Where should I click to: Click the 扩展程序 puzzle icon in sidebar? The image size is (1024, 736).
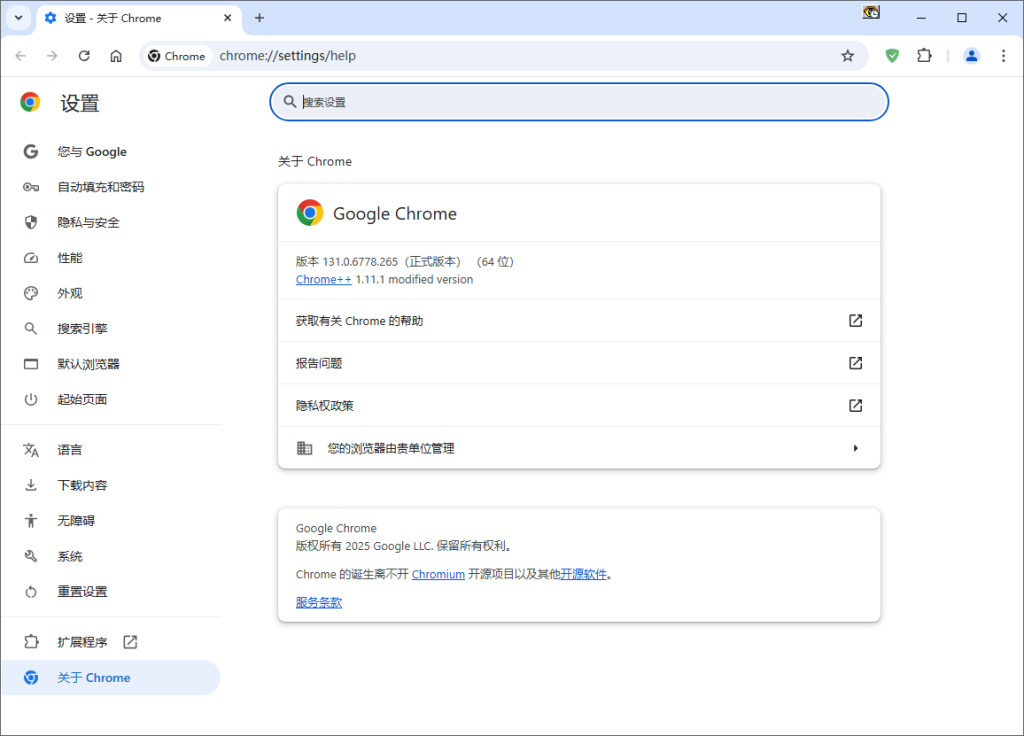[x=31, y=642]
